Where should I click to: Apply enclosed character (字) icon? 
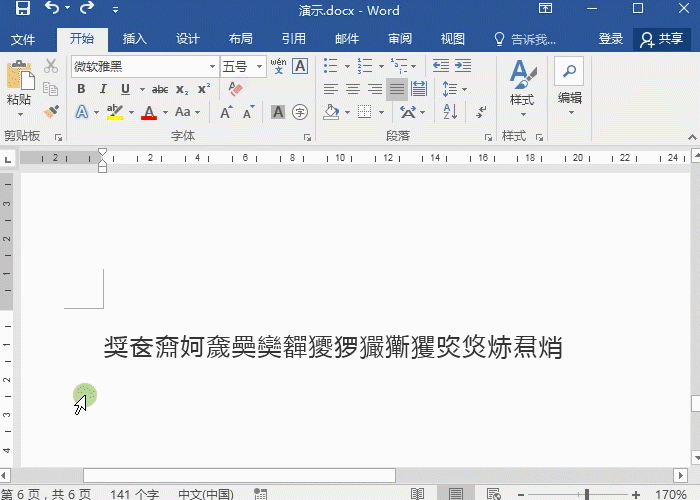tap(300, 112)
